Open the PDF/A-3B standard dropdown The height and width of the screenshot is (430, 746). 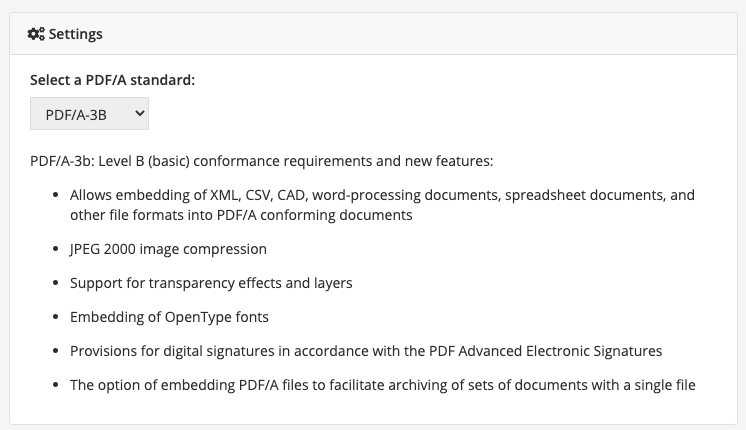pyautogui.click(x=88, y=114)
